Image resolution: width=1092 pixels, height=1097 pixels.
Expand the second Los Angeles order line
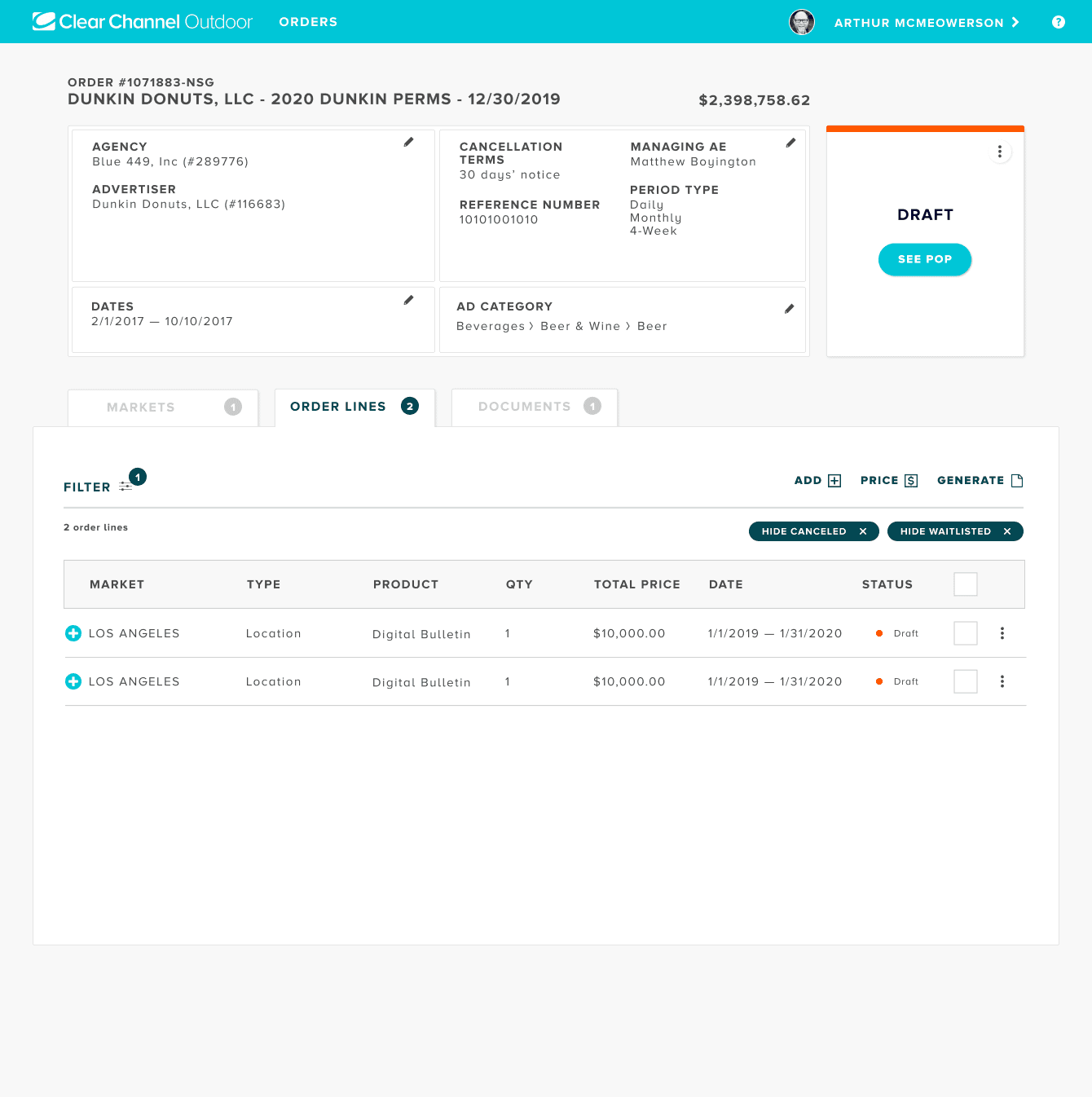[73, 681]
